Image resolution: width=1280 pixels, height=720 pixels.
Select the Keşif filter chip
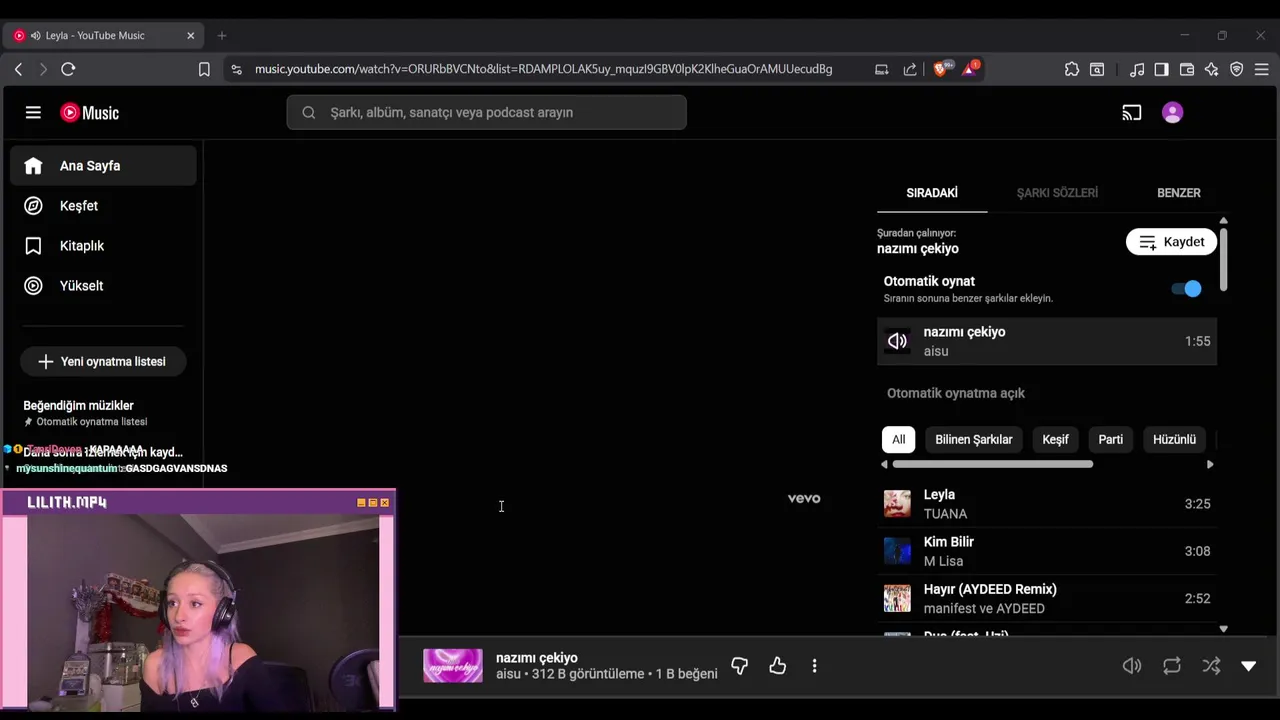point(1056,439)
